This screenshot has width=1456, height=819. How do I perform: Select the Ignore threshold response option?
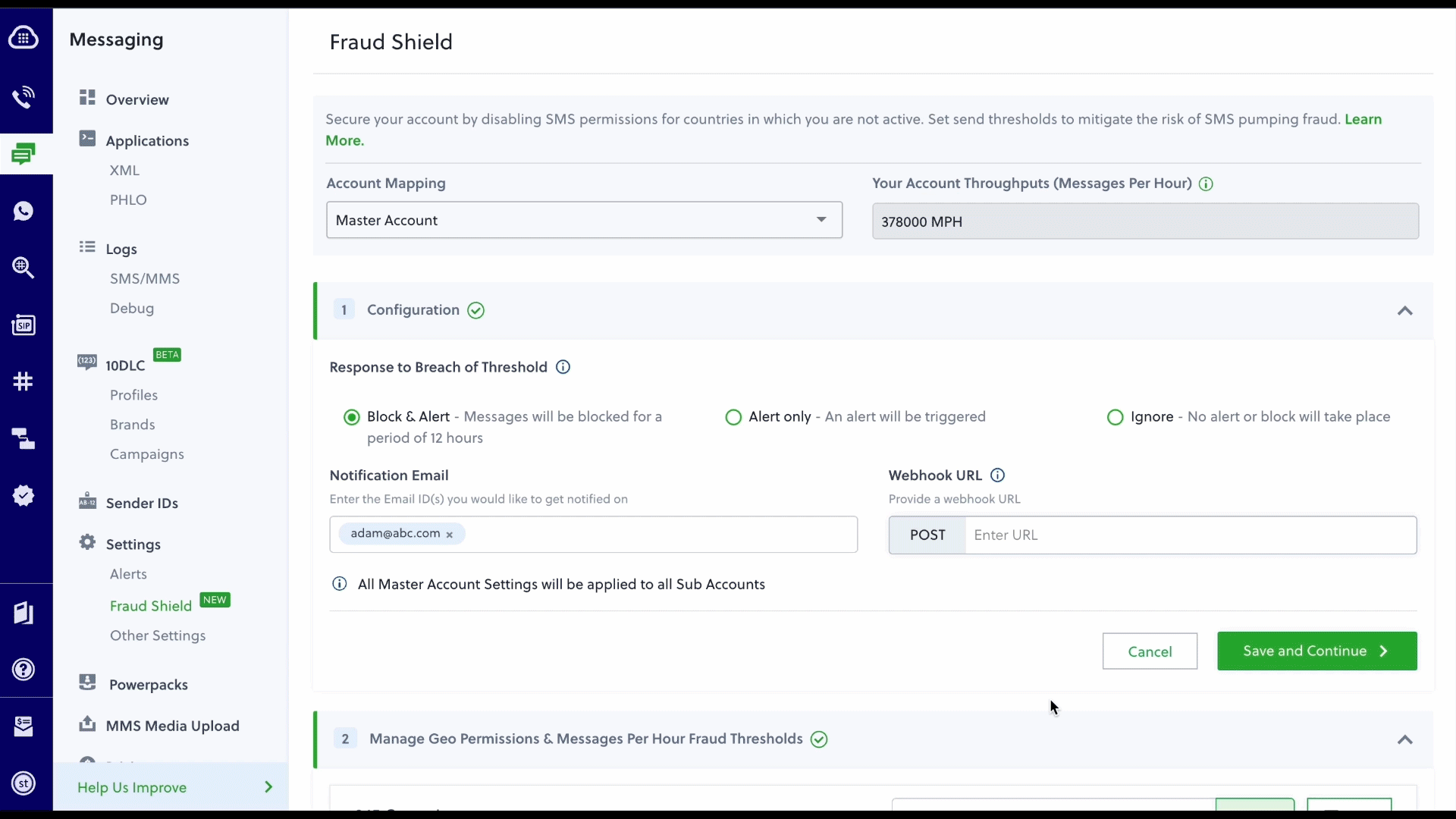1115,416
